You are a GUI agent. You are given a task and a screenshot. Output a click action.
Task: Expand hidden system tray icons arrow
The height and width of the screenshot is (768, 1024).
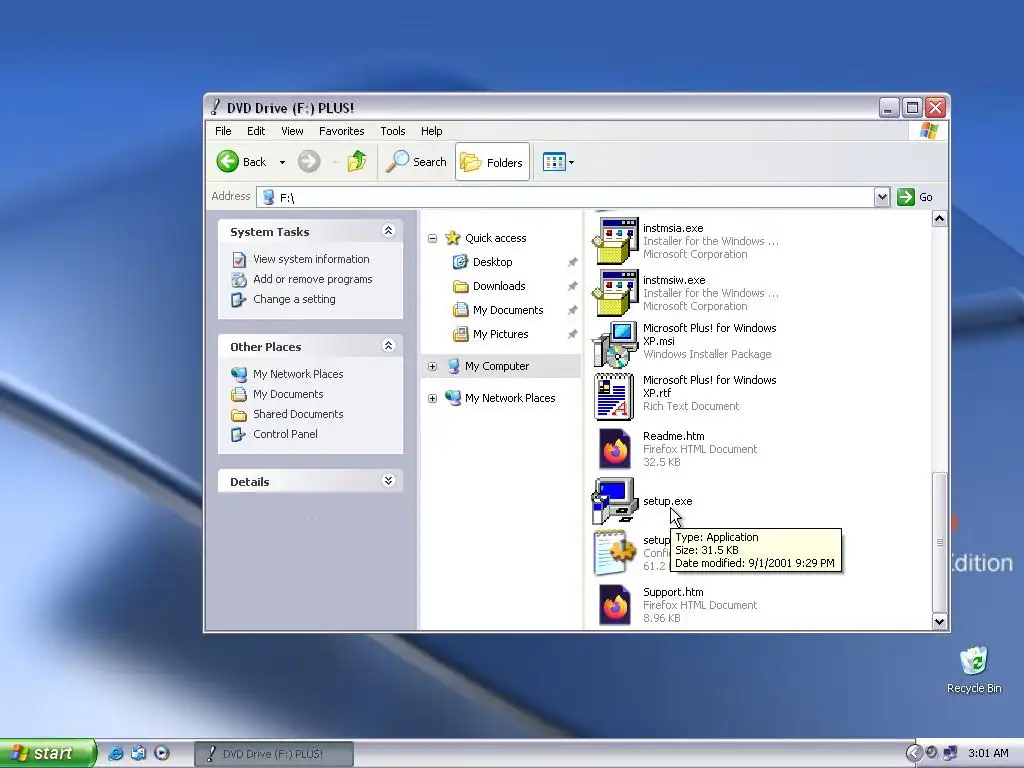pyautogui.click(x=914, y=754)
